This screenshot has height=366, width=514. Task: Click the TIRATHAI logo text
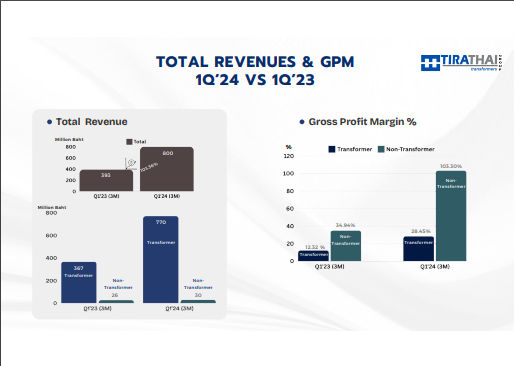(469, 60)
